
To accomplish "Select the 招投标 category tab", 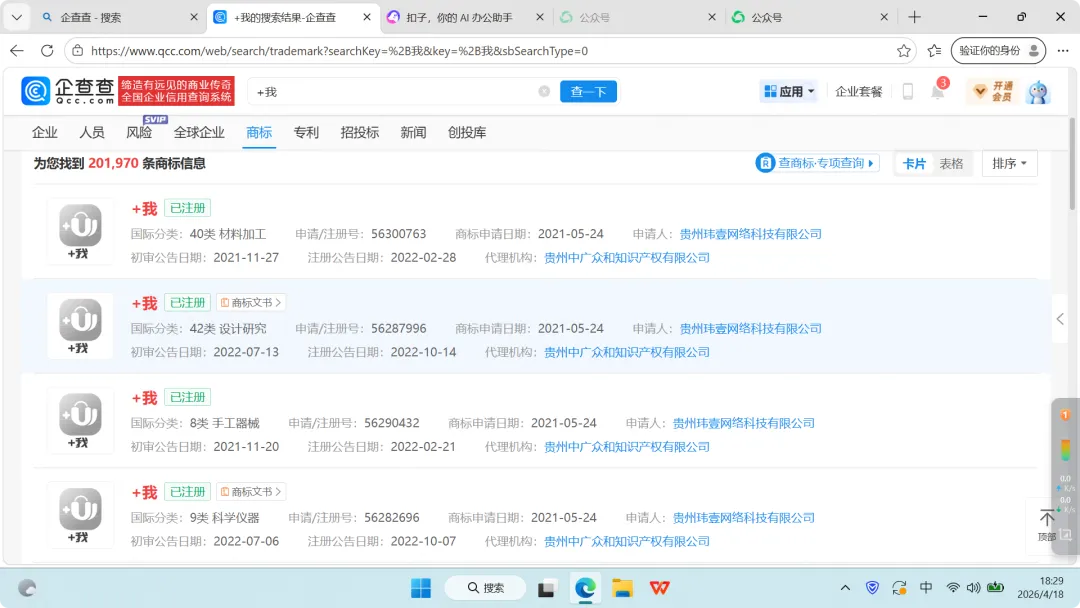I will pos(360,132).
